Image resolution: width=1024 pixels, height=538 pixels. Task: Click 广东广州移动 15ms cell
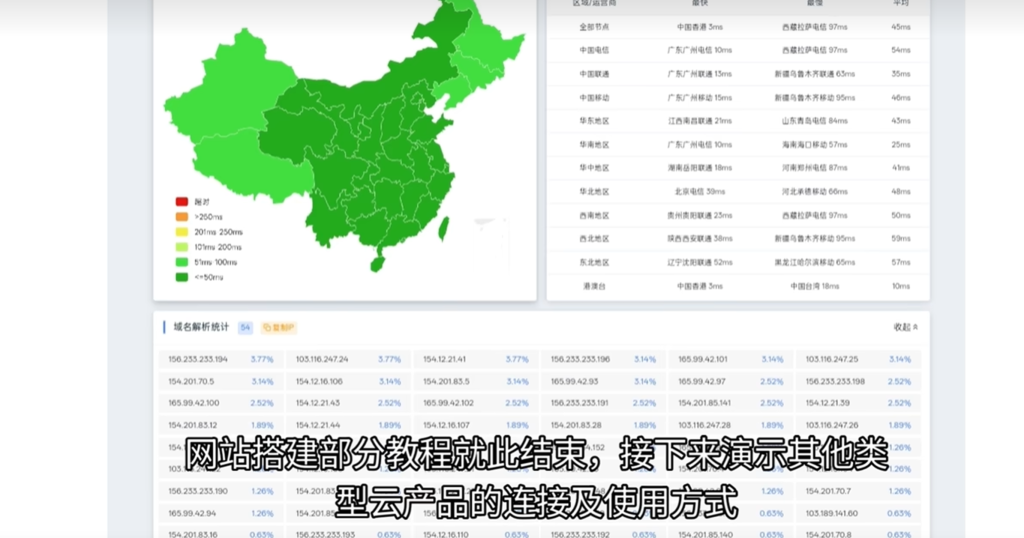pyautogui.click(x=699, y=97)
